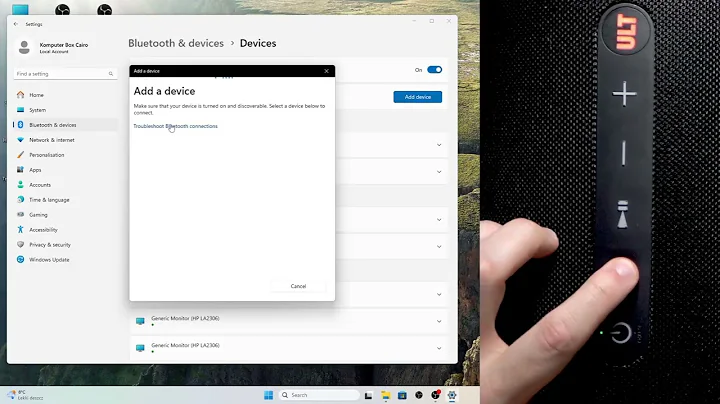Click the System monitor icon
This screenshot has width=720, height=404.
[20, 110]
